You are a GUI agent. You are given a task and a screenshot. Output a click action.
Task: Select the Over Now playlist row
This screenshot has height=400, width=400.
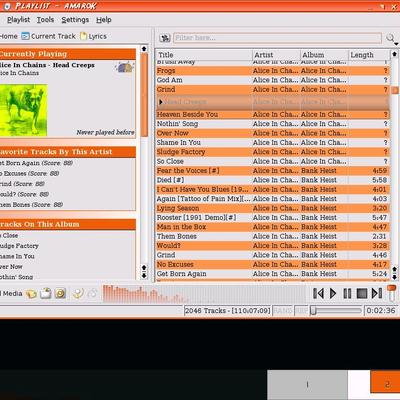click(x=273, y=133)
